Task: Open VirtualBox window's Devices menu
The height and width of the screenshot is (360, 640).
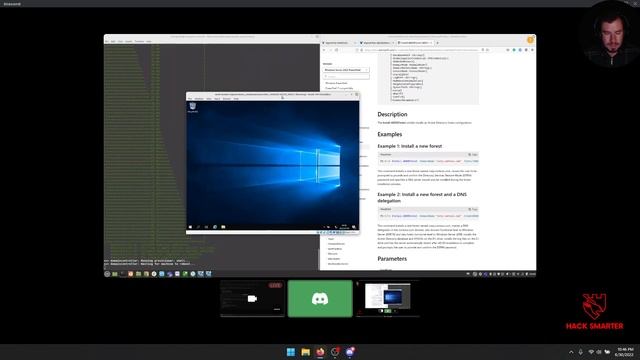Action: click(227, 99)
